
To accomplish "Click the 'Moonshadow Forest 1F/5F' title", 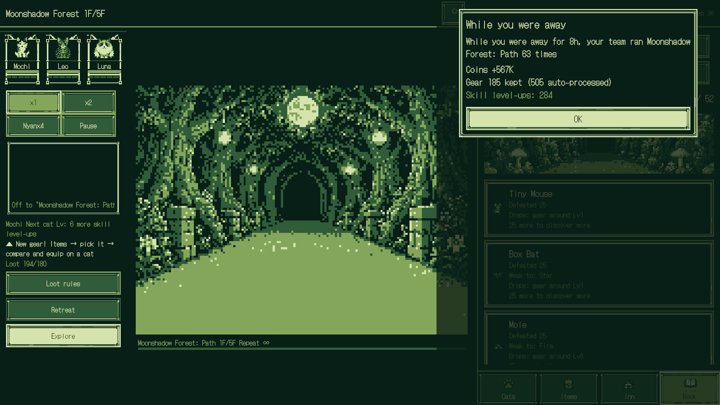I will [x=55, y=14].
